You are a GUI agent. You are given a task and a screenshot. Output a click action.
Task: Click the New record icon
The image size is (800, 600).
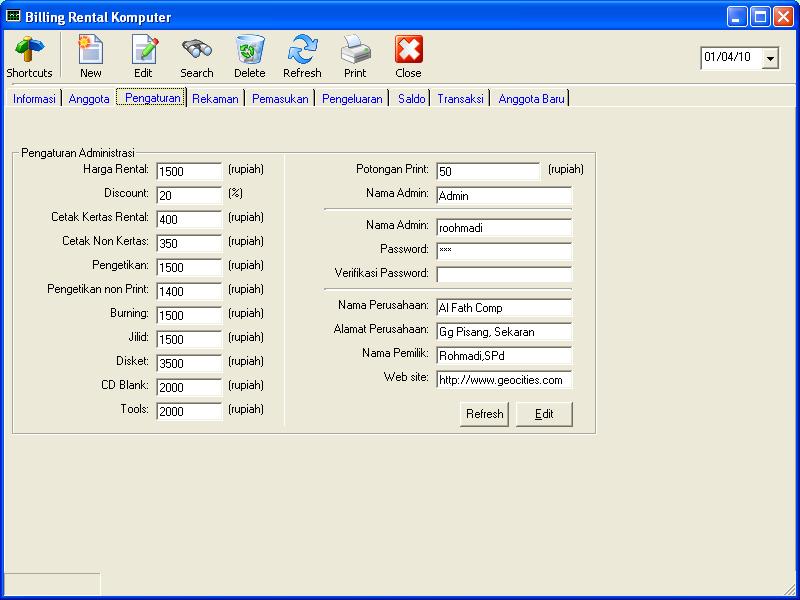point(91,50)
